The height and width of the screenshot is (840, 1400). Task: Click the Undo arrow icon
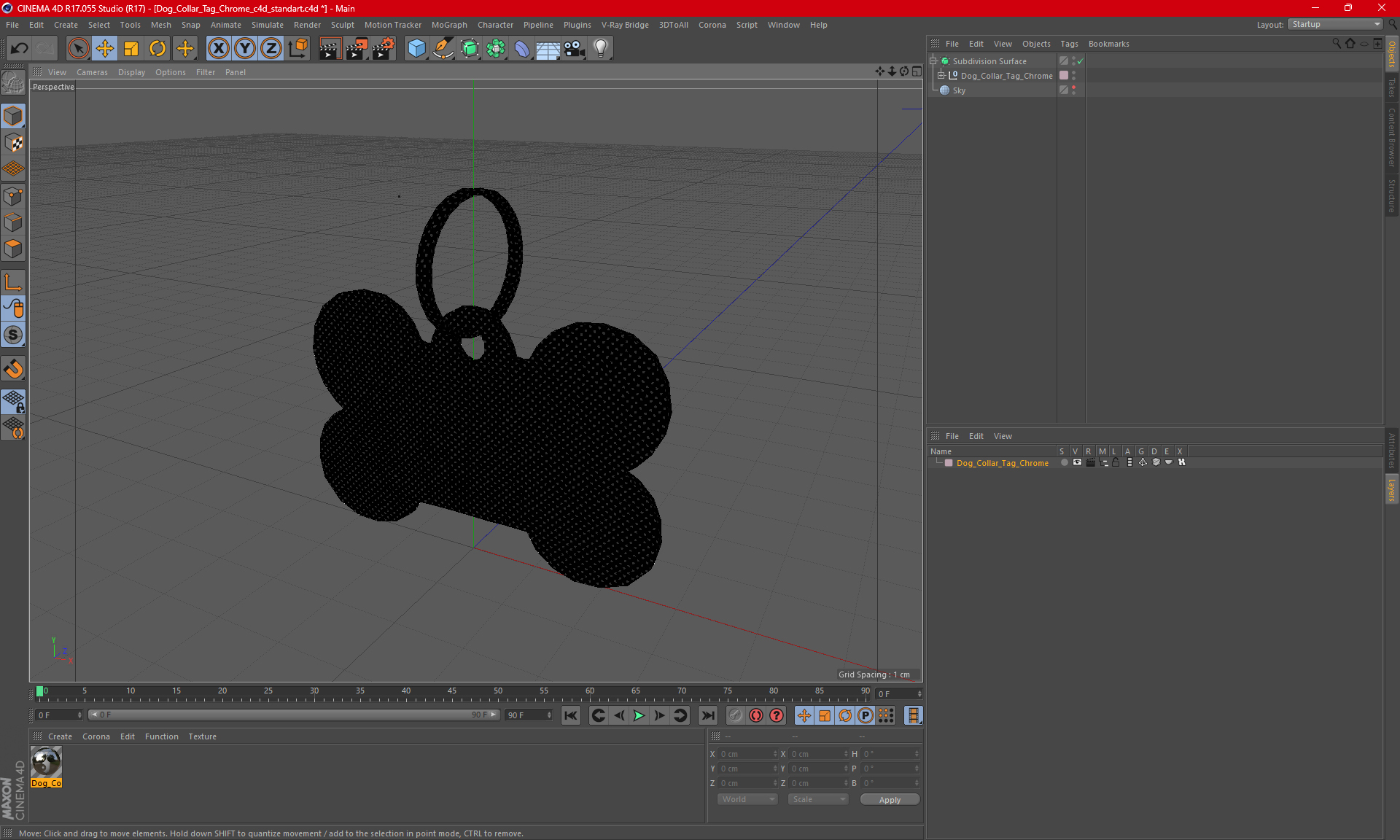tap(20, 49)
